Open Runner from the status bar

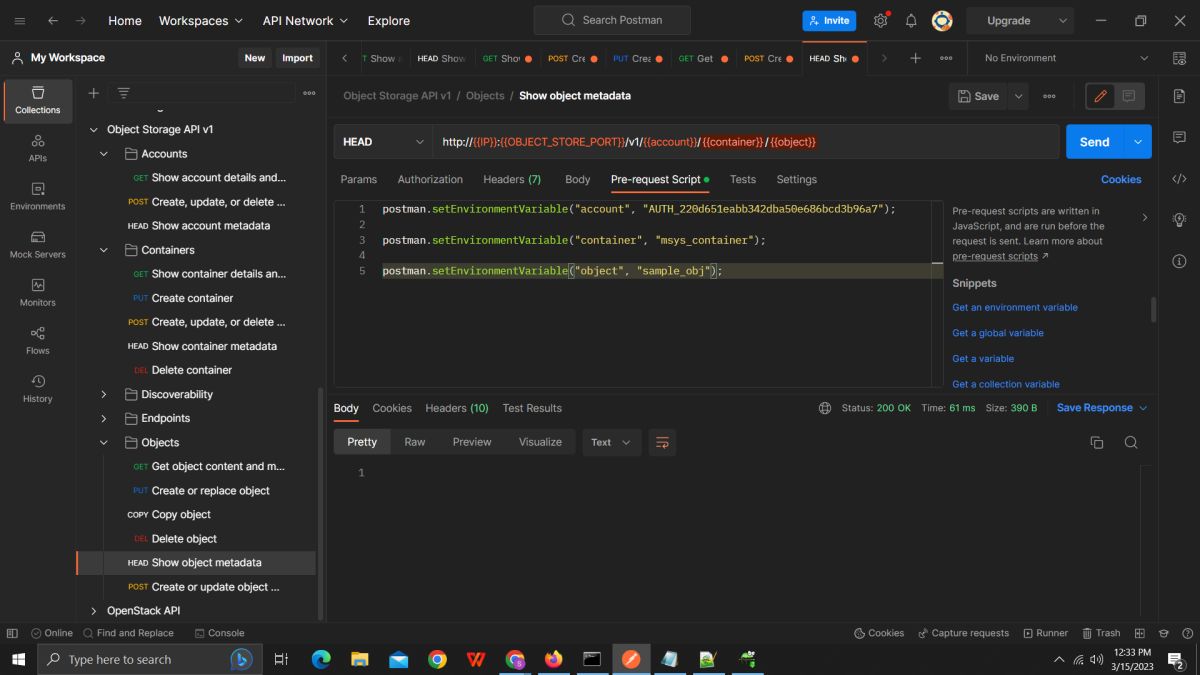point(1044,633)
